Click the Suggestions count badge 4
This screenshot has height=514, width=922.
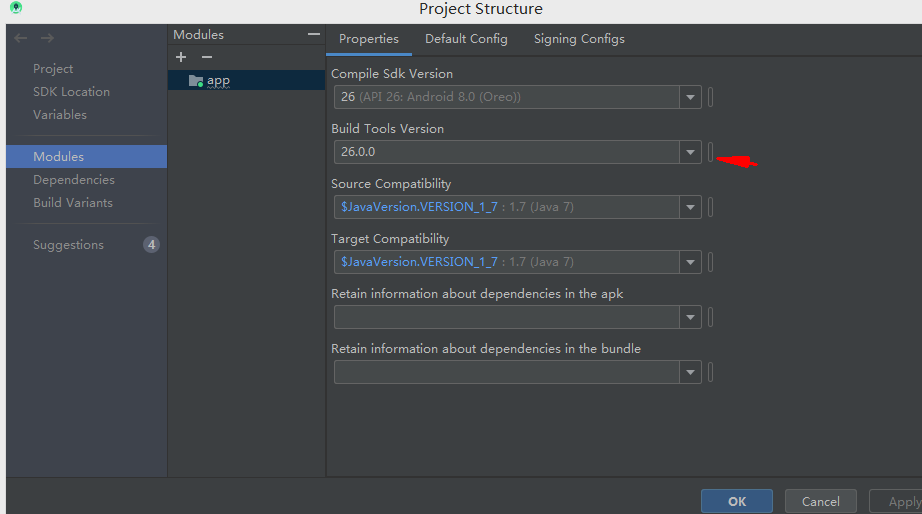[152, 245]
